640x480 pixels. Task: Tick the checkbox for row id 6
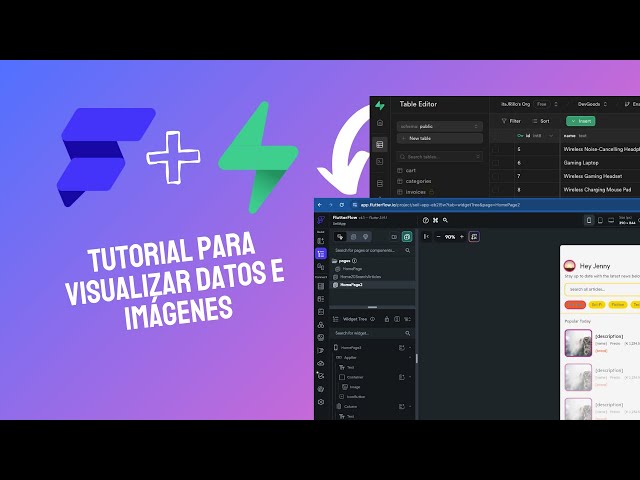495,163
